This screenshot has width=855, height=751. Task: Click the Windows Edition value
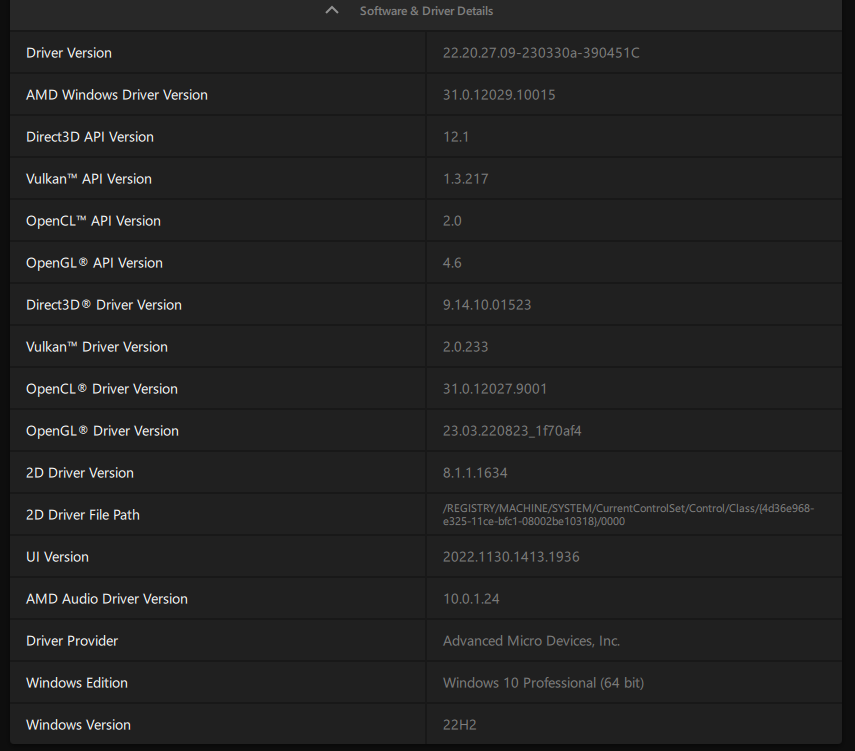[x=543, y=683]
